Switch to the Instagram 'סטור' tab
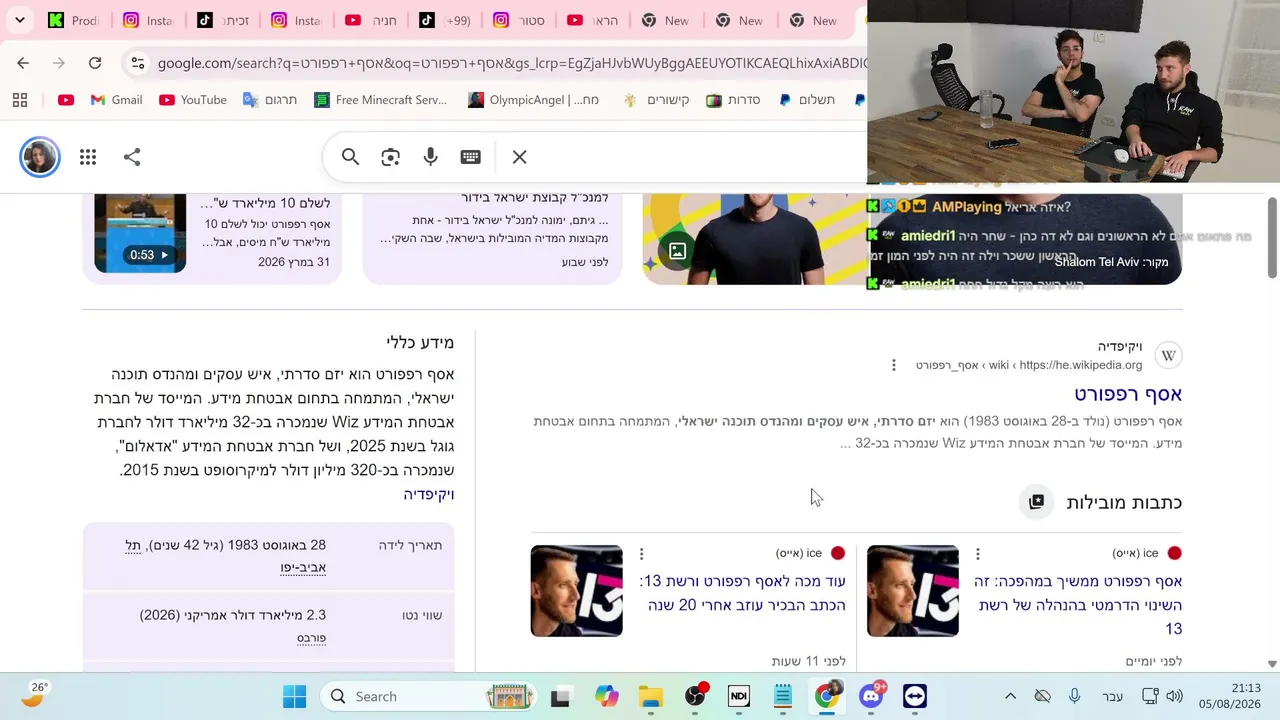Image resolution: width=1280 pixels, height=720 pixels. coord(520,20)
